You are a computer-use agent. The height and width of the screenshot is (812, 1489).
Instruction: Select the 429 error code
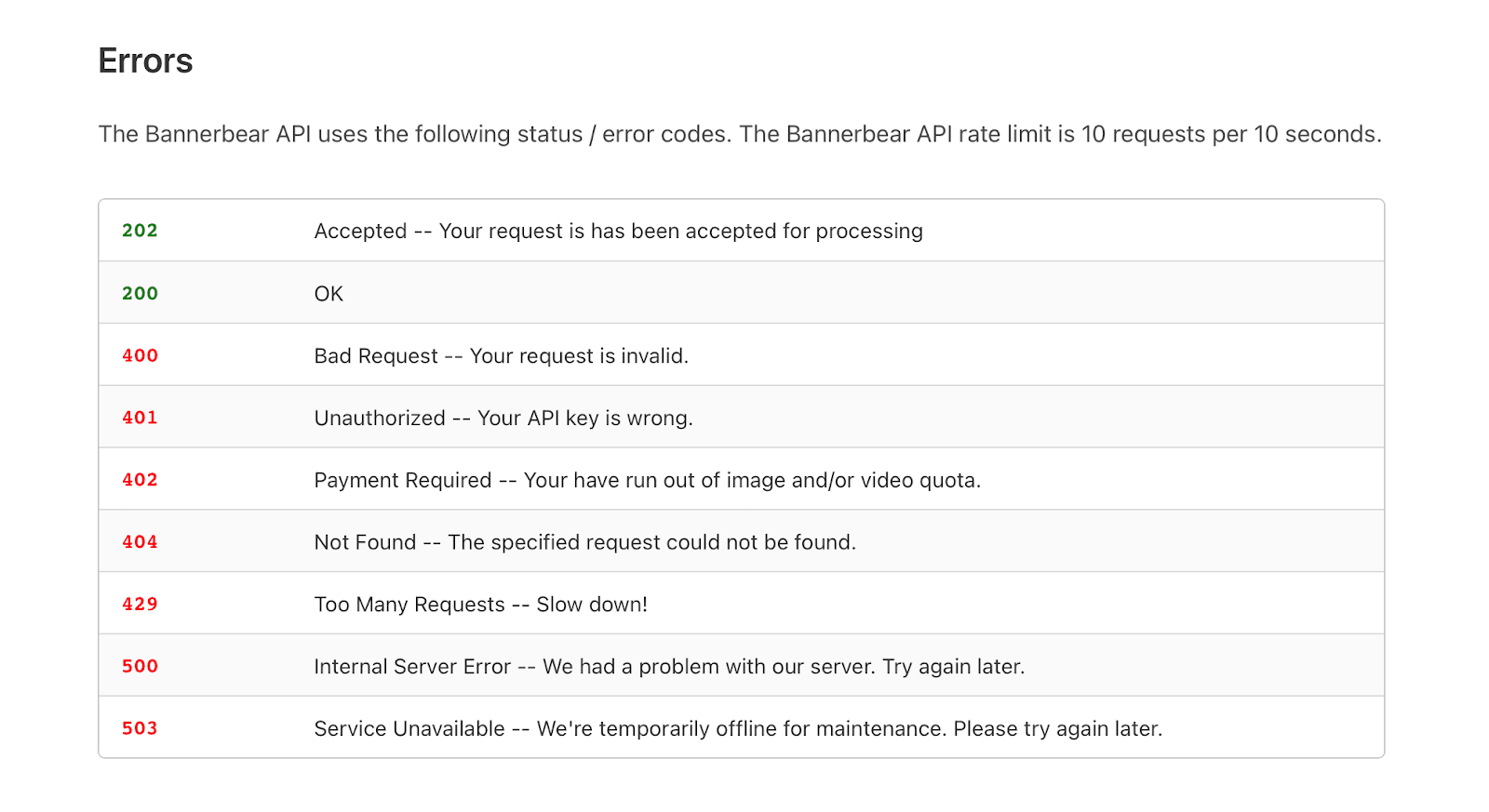click(140, 604)
